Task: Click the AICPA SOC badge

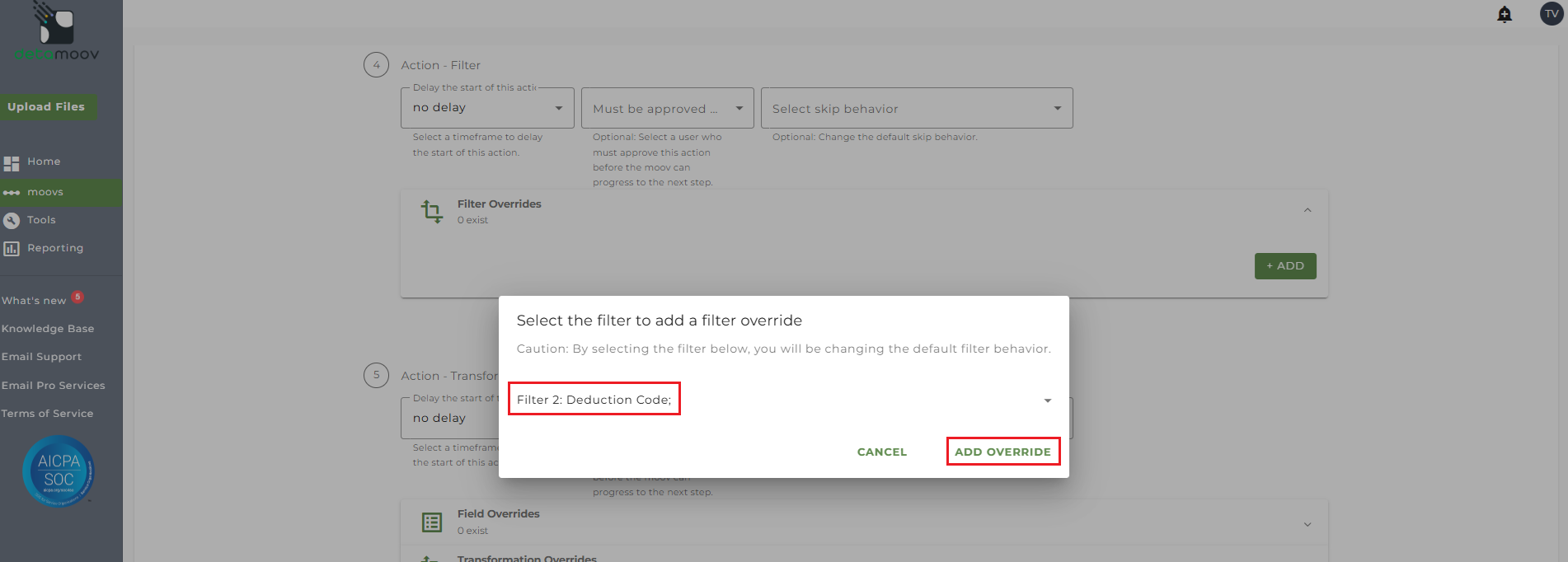Action: tap(59, 471)
